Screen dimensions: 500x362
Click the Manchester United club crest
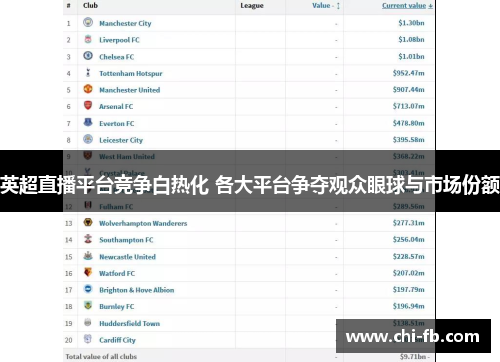tap(88, 89)
